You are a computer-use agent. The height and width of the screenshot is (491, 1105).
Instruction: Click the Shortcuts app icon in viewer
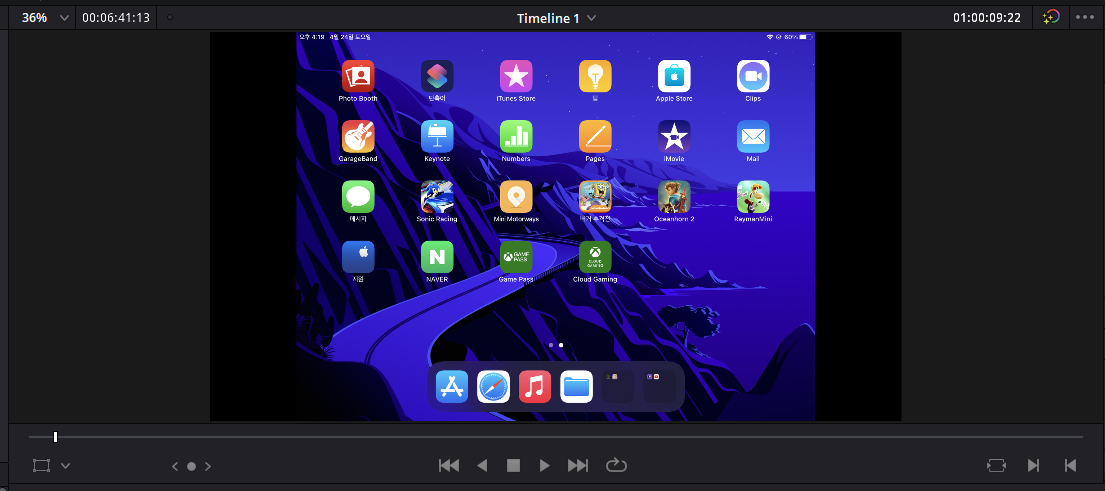click(437, 76)
